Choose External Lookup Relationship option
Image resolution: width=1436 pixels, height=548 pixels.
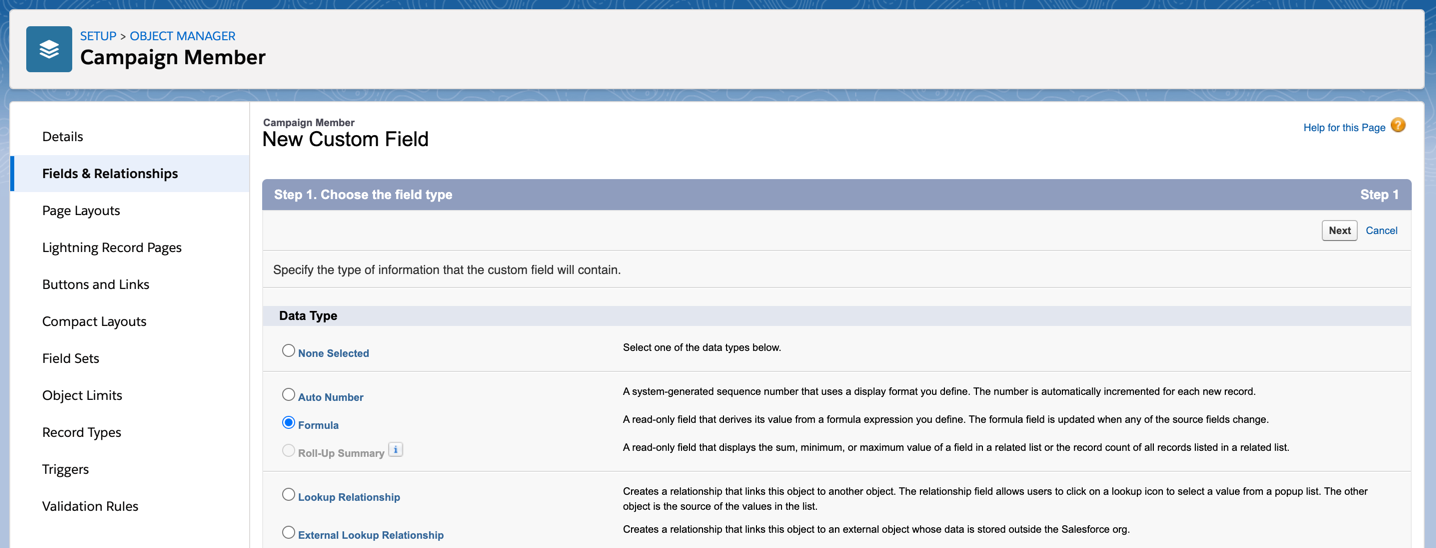[x=288, y=533]
